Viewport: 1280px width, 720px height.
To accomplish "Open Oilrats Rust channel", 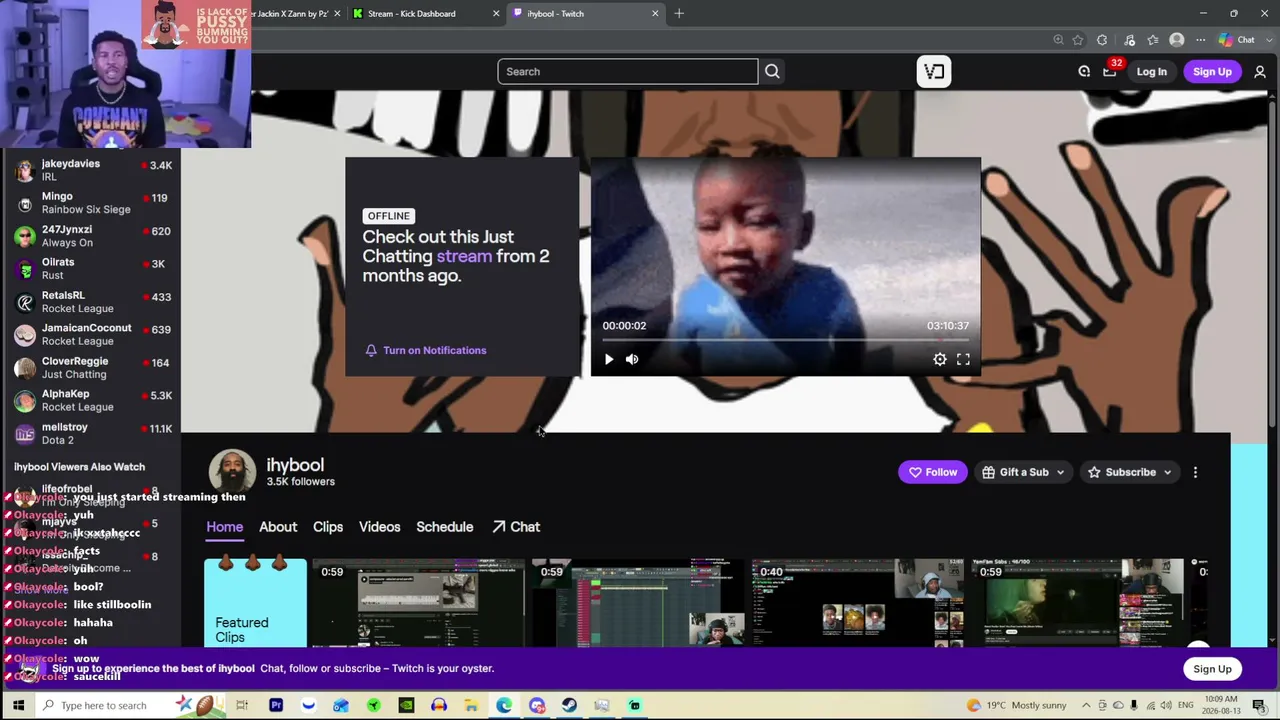I will coord(92,269).
